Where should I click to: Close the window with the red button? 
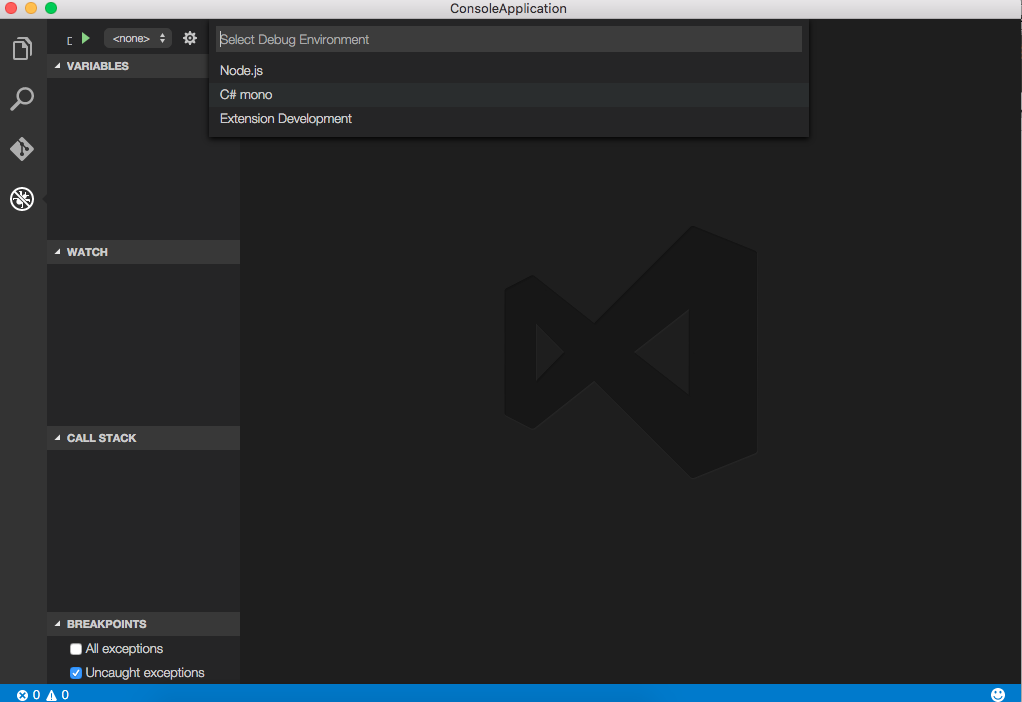[10, 8]
